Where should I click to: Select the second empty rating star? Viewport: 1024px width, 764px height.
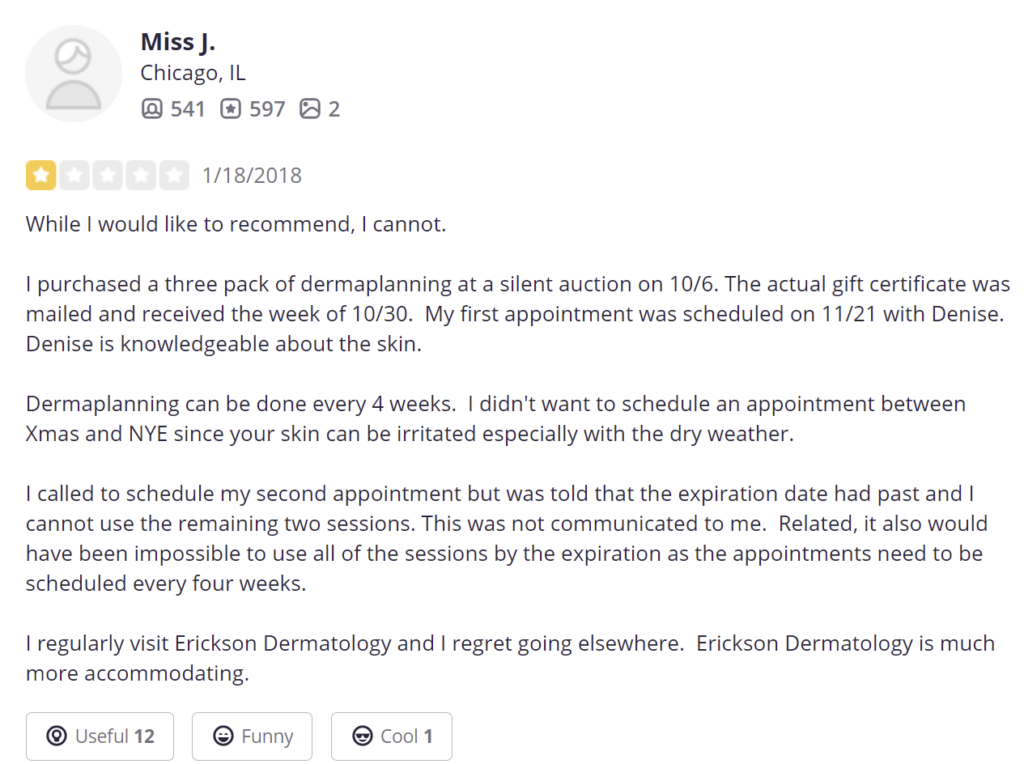74,175
